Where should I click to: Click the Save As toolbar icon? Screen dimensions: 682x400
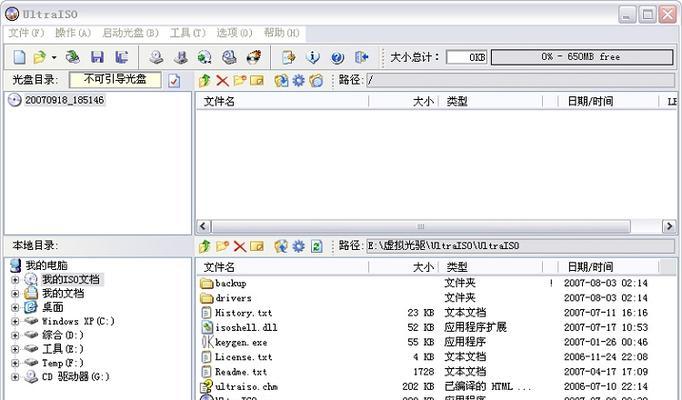[x=121, y=57]
